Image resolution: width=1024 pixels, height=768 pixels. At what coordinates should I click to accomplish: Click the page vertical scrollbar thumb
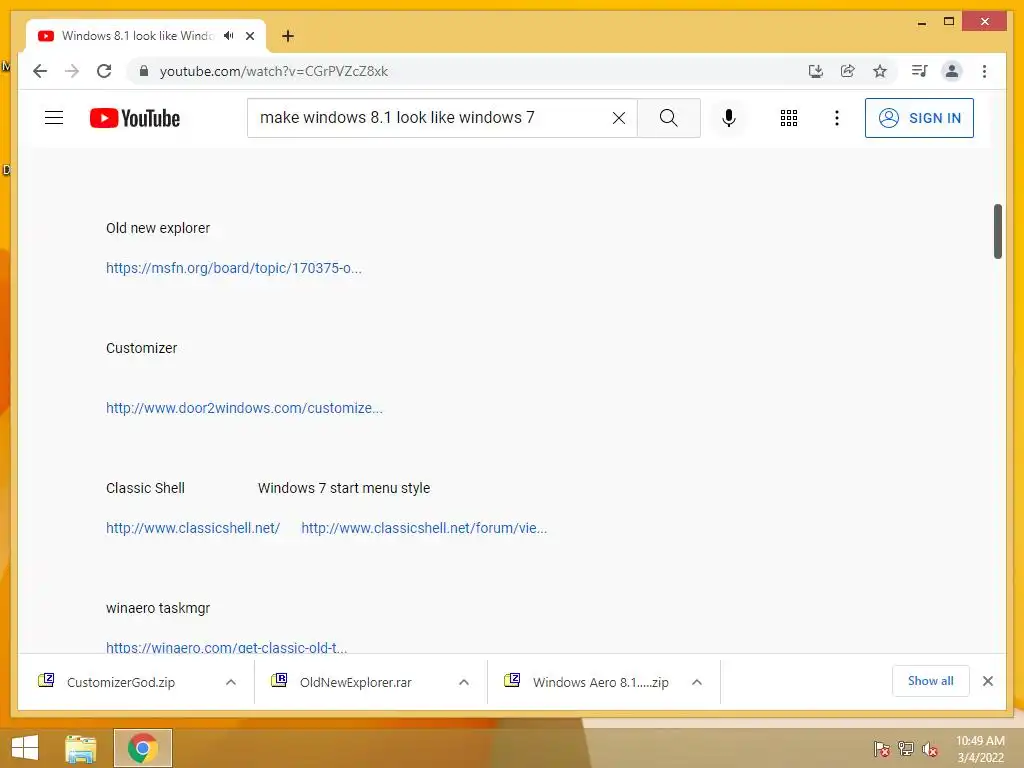coord(998,232)
